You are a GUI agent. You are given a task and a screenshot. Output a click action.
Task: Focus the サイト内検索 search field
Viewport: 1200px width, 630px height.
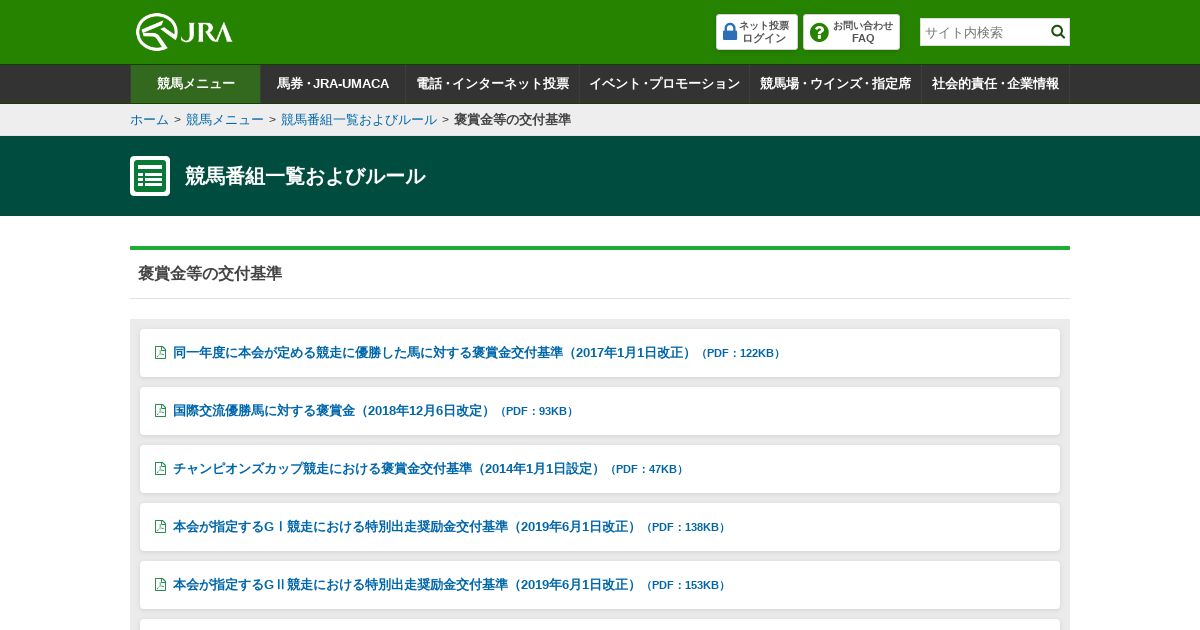[983, 32]
